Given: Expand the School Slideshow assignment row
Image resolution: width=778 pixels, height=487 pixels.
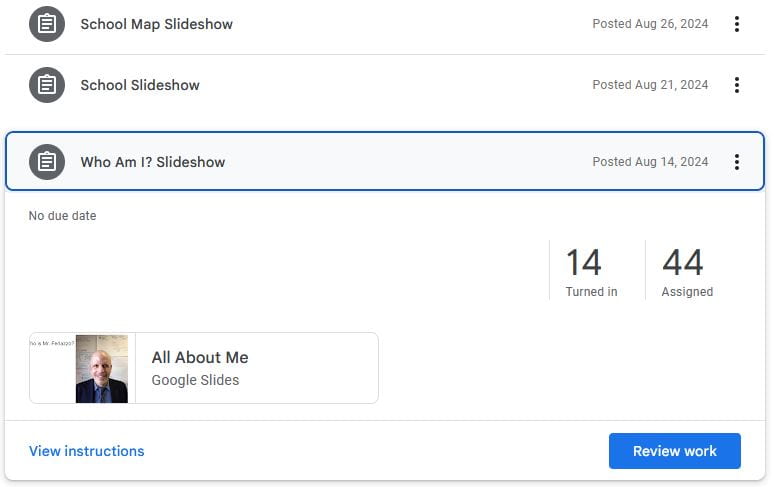Looking at the screenshot, I should [140, 85].
